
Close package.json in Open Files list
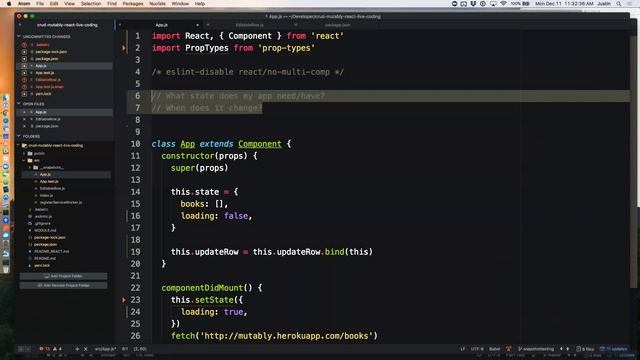(x=24, y=126)
